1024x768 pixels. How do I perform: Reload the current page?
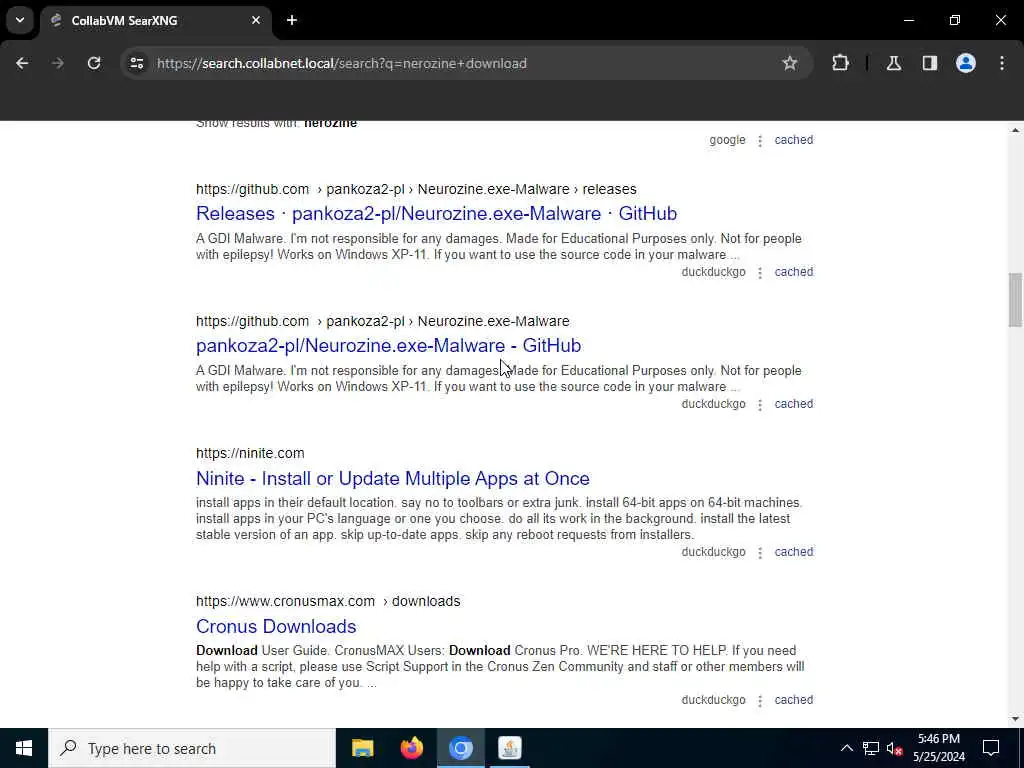pos(94,63)
